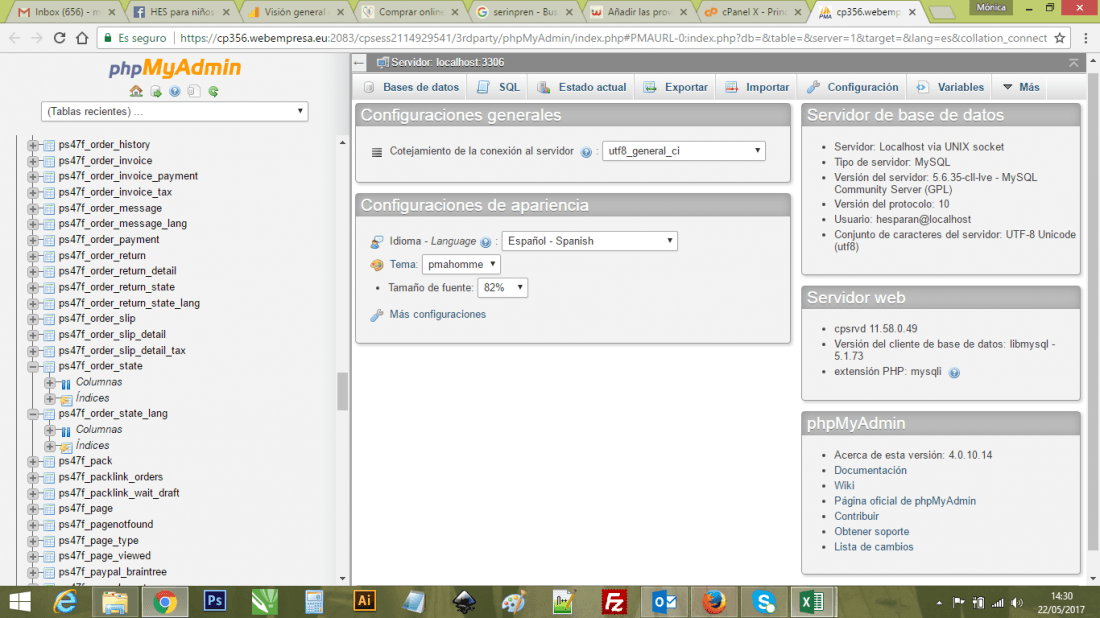Open the Exportar tab
The height and width of the screenshot is (618, 1100).
[x=675, y=87]
